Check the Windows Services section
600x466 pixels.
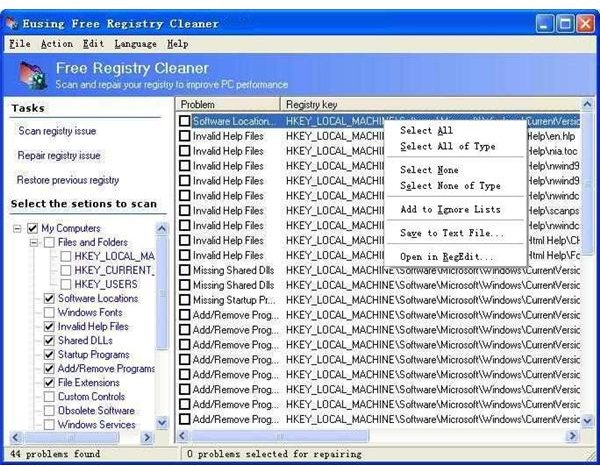(49, 424)
